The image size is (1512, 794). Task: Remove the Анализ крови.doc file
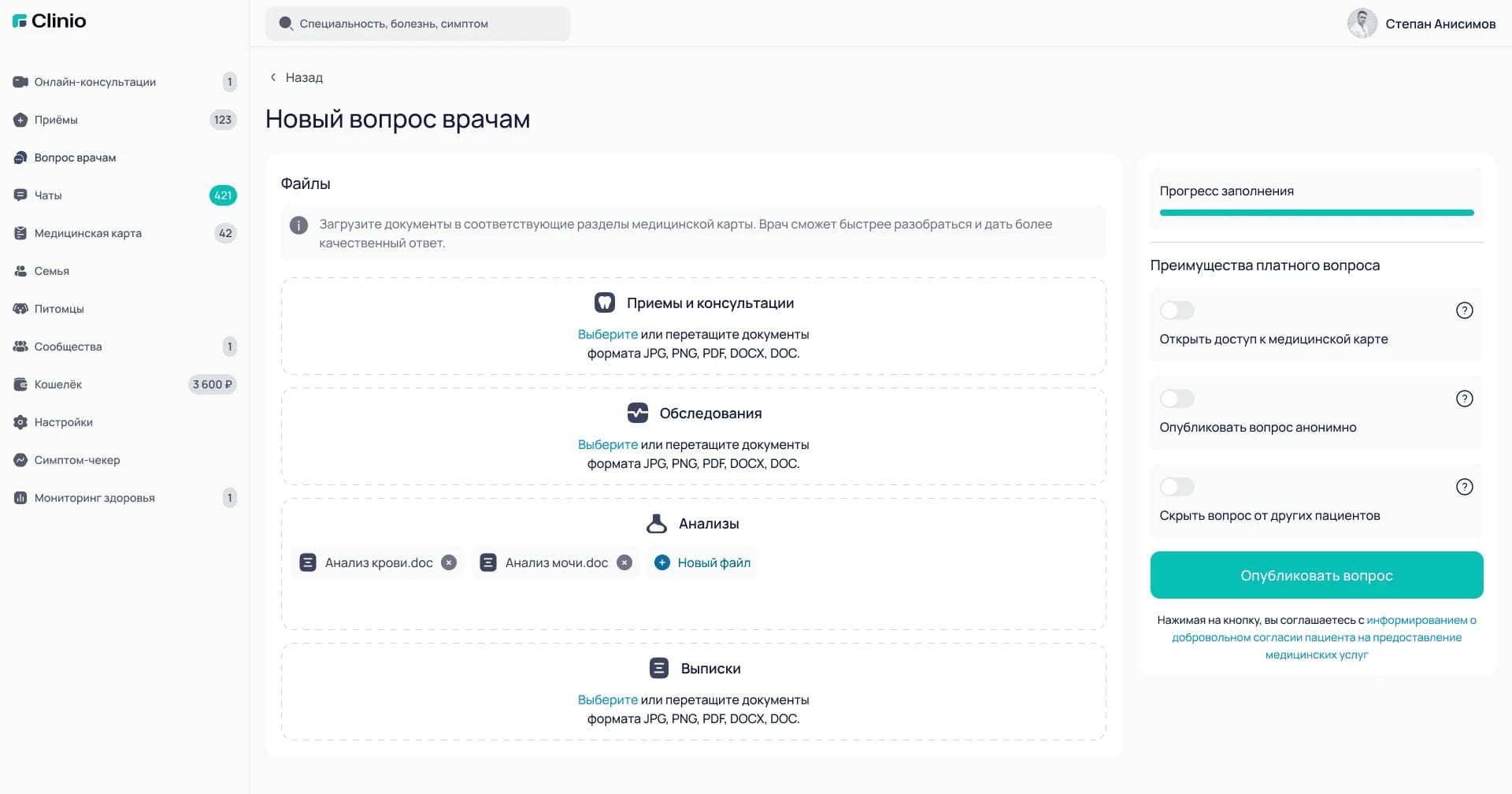449,562
